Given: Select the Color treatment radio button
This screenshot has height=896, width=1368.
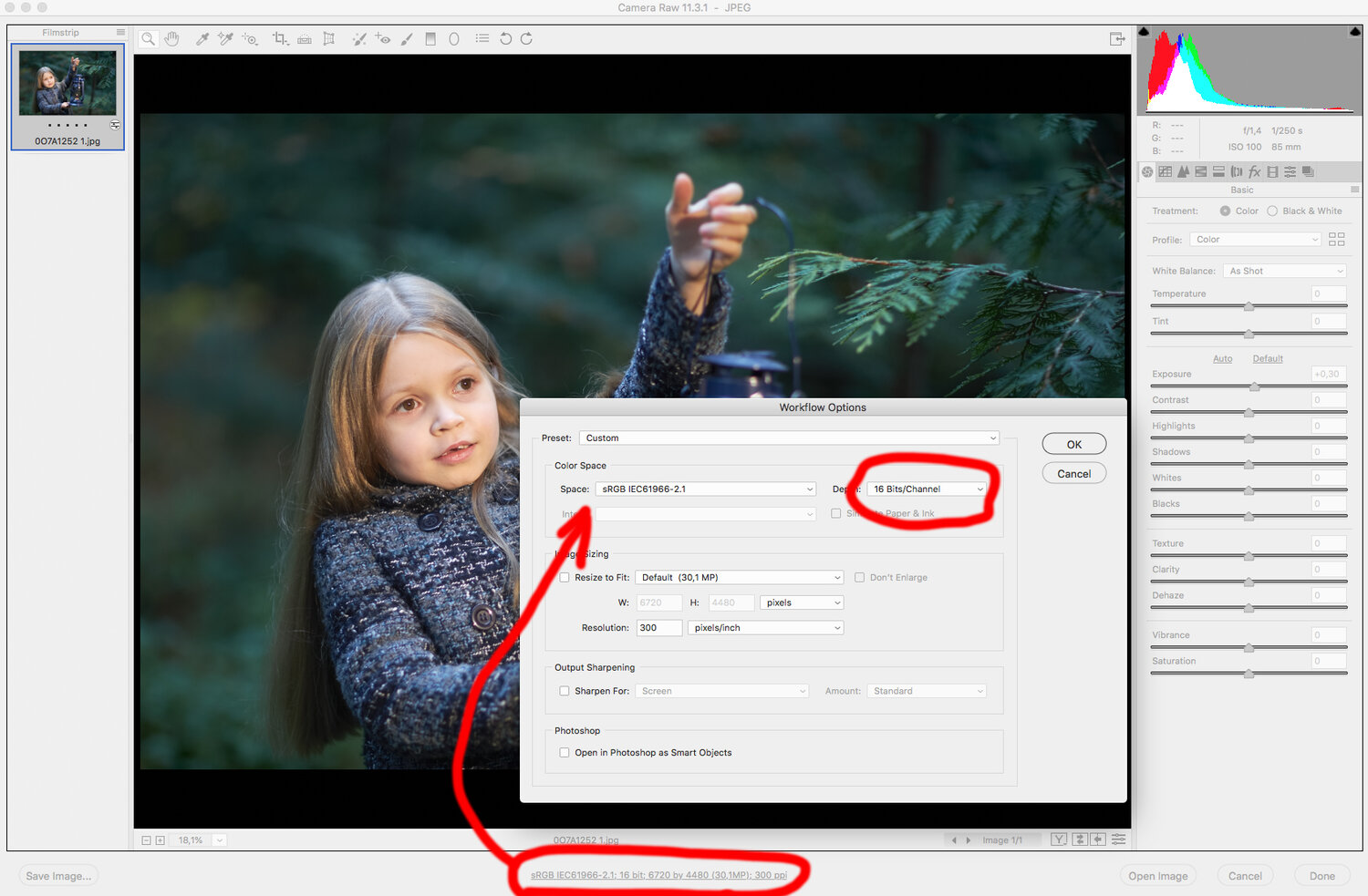Looking at the screenshot, I should click(x=1225, y=211).
